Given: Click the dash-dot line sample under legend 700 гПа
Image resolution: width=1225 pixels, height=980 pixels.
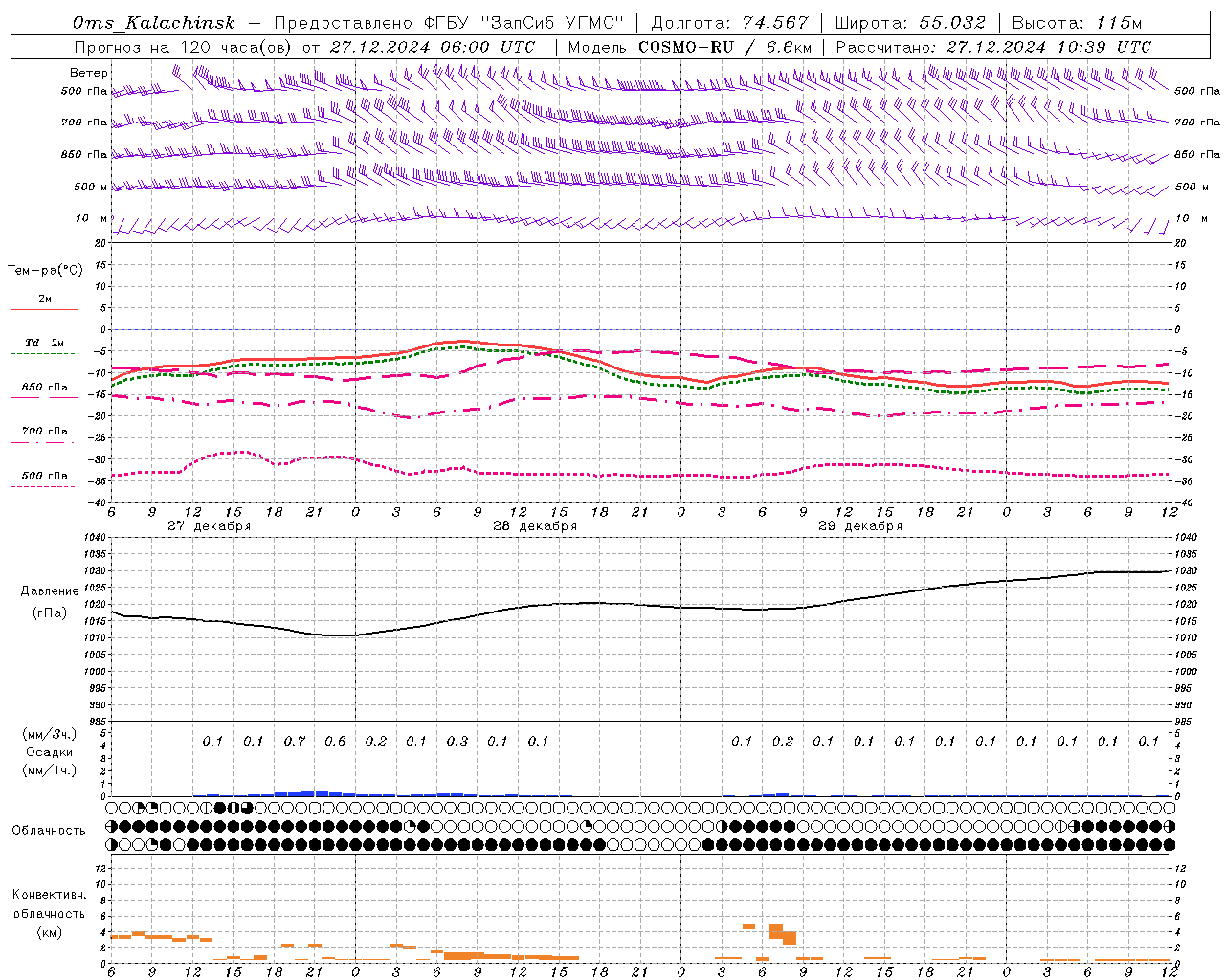Looking at the screenshot, I should point(43,442).
